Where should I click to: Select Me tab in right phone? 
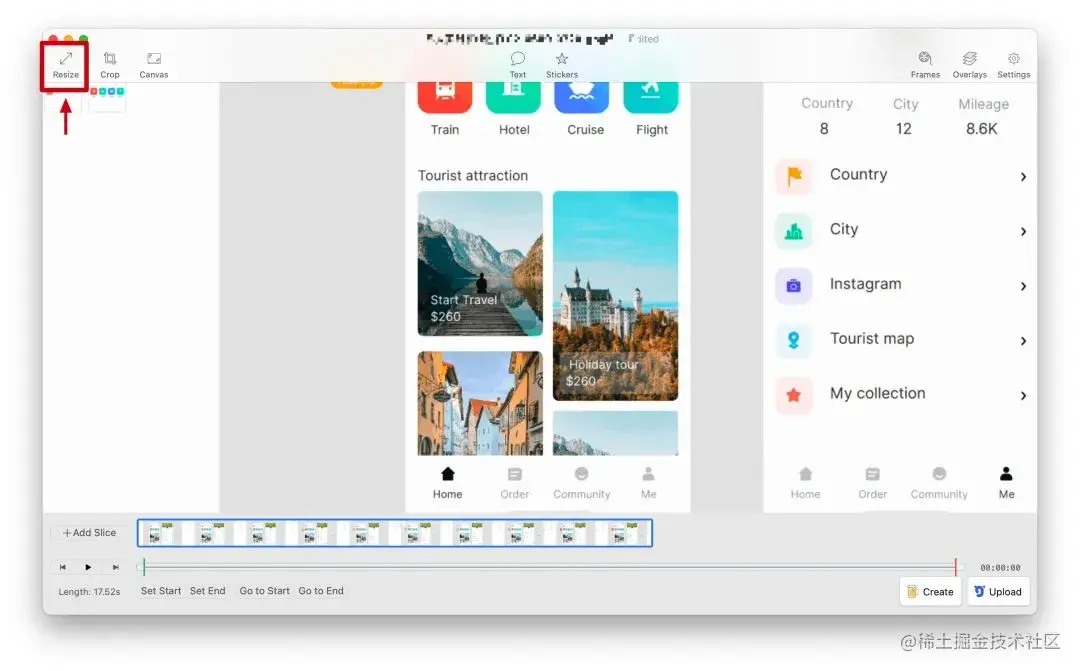[1006, 483]
